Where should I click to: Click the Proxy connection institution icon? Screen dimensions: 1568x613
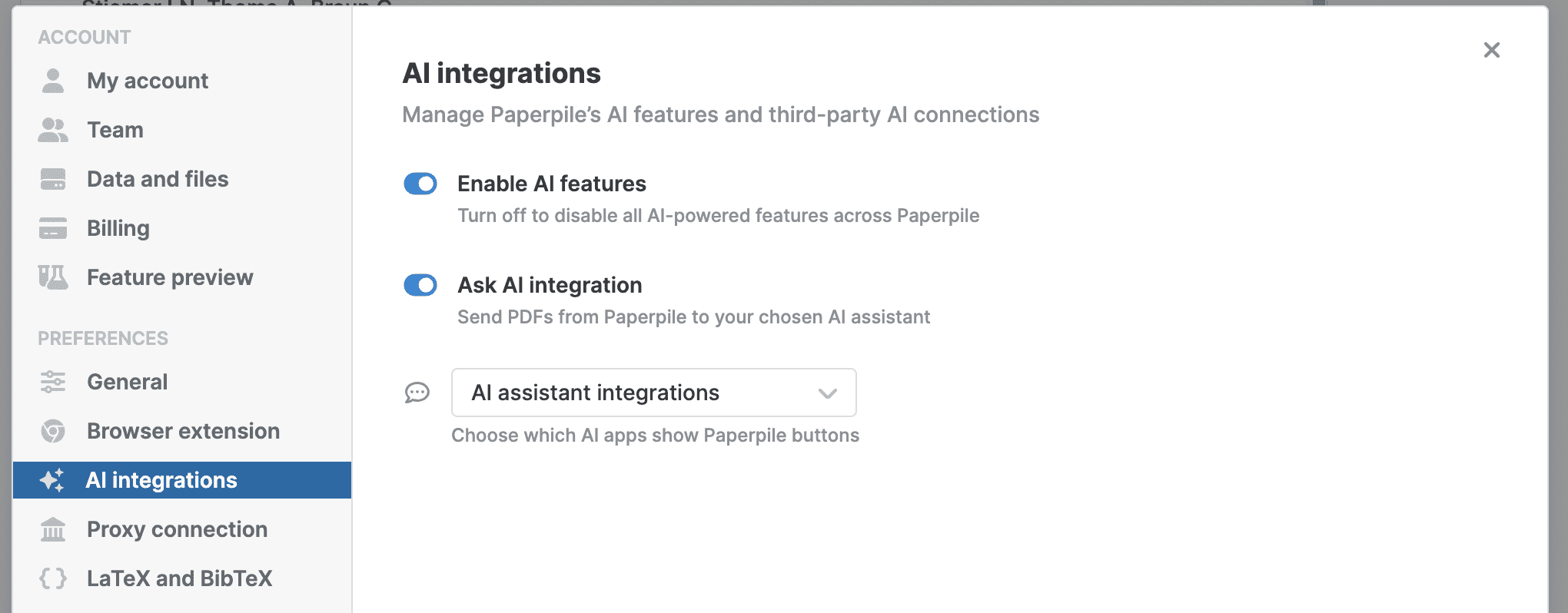tap(53, 529)
